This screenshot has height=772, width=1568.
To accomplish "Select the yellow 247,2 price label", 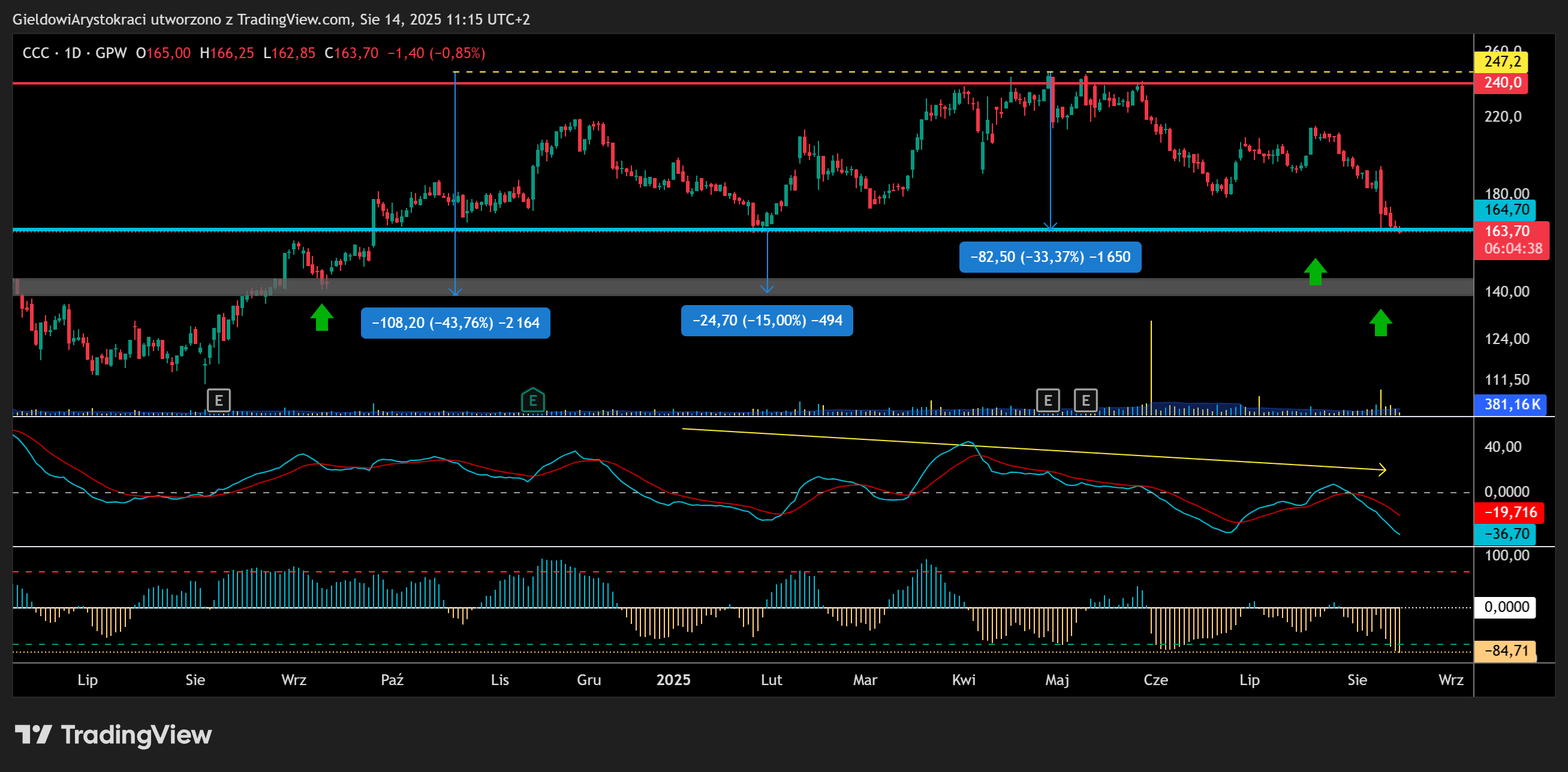I will [x=1502, y=62].
